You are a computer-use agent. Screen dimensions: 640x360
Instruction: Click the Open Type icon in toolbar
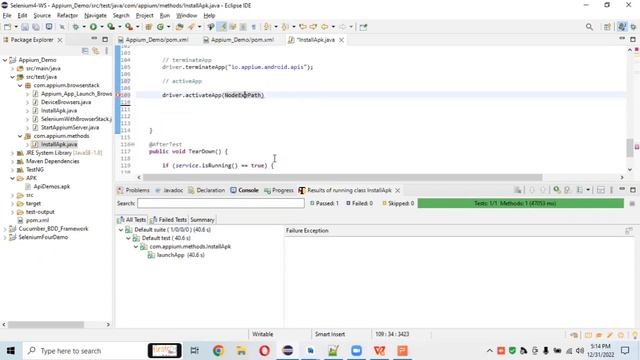[180, 27]
